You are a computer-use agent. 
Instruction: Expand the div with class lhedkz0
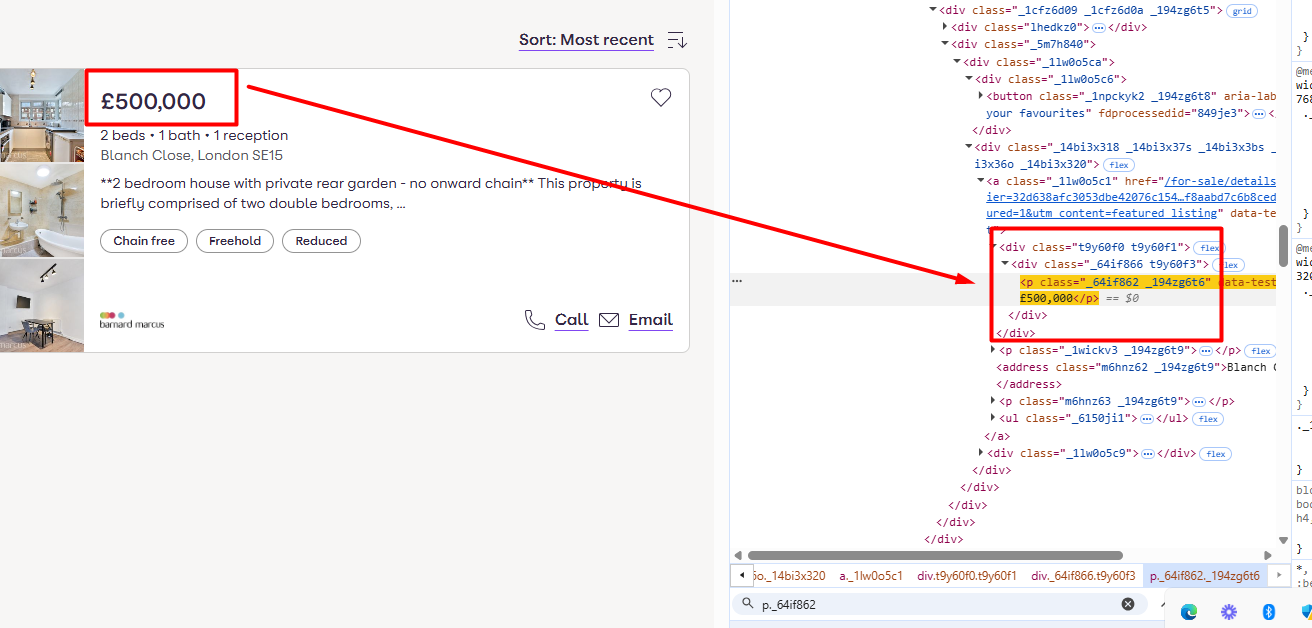(x=946, y=27)
